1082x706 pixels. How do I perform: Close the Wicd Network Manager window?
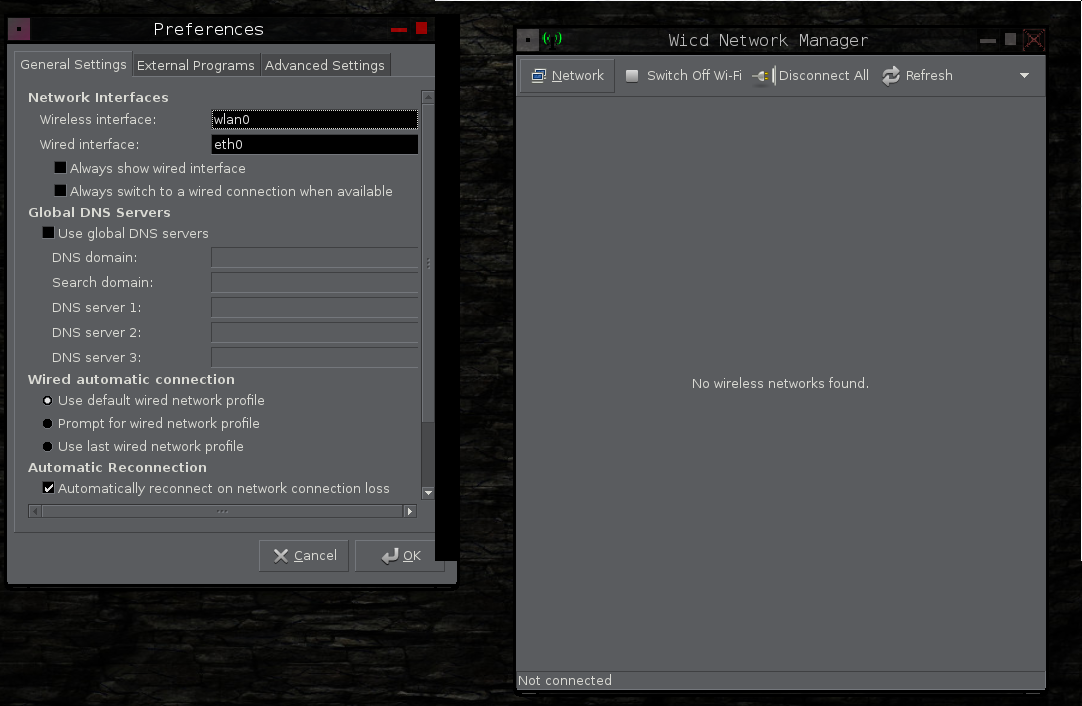[1034, 39]
